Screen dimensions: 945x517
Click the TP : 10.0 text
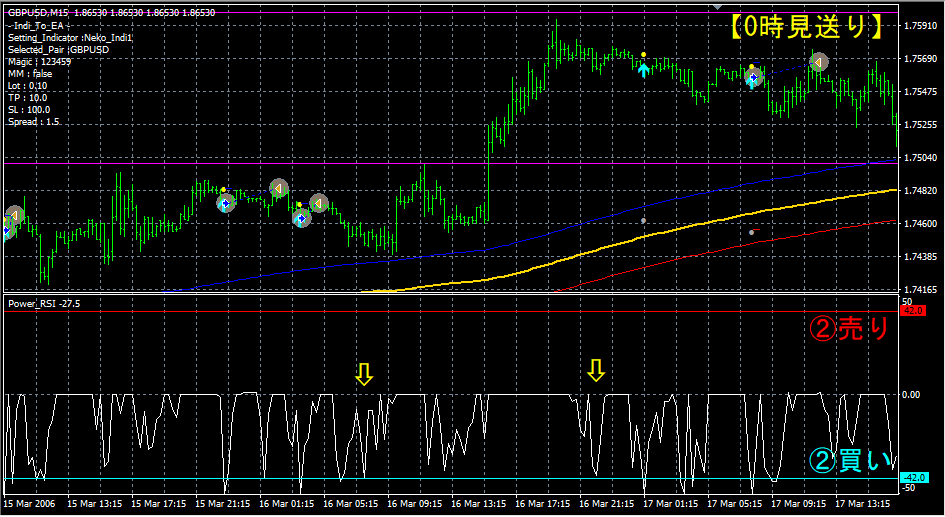pos(28,98)
